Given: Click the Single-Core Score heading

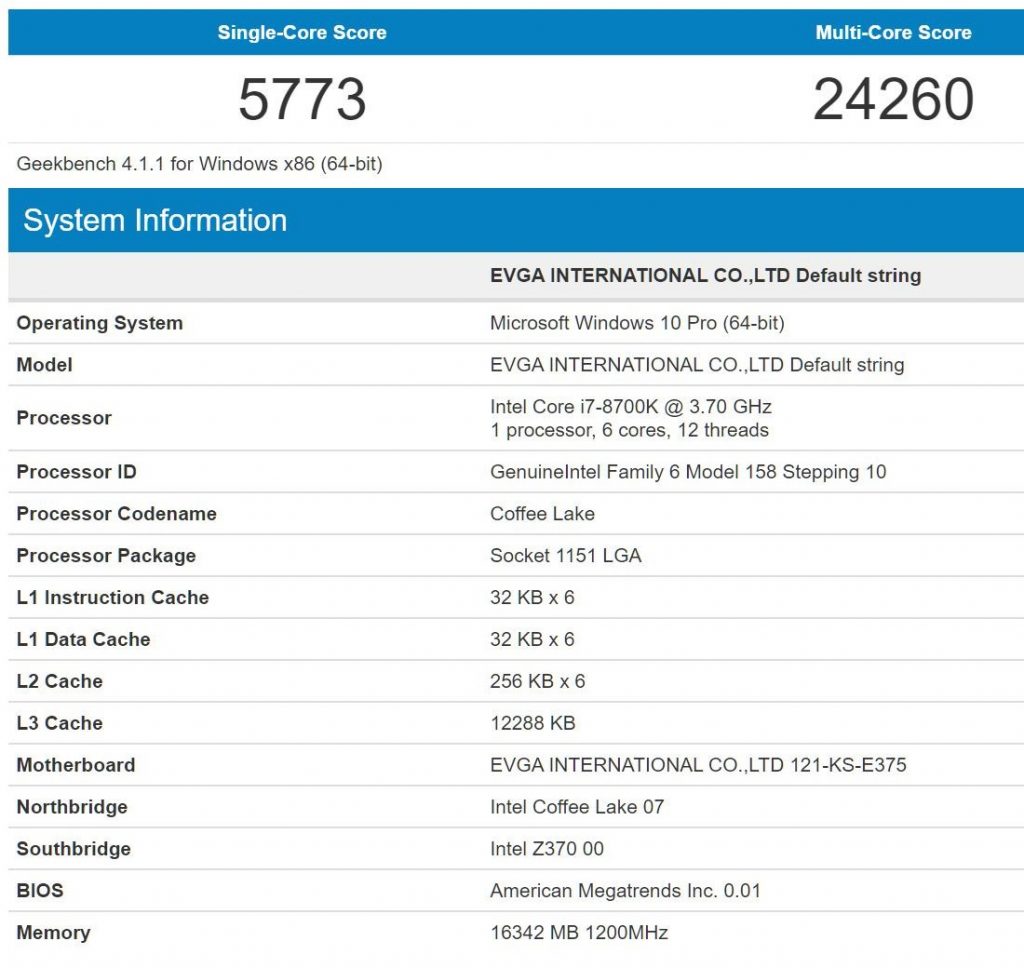Looking at the screenshot, I should coord(302,33).
